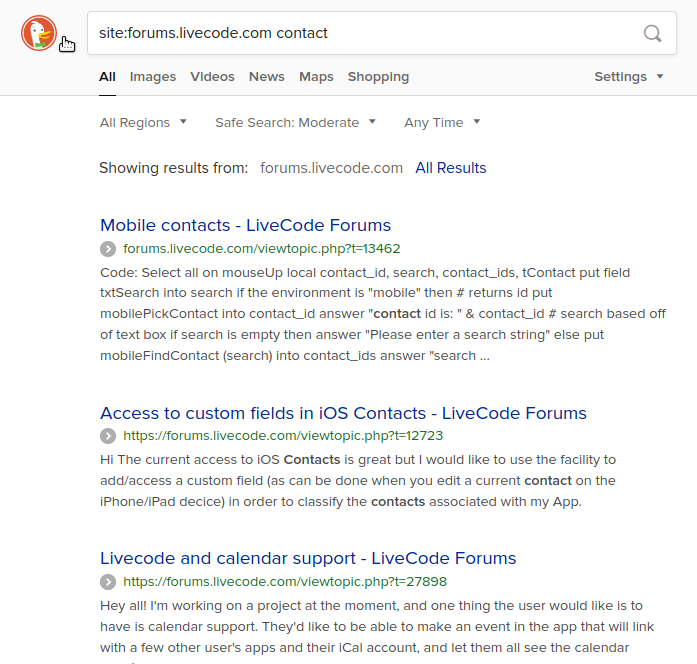Open Mobile contacts - LiveCode Forums result

(x=245, y=225)
